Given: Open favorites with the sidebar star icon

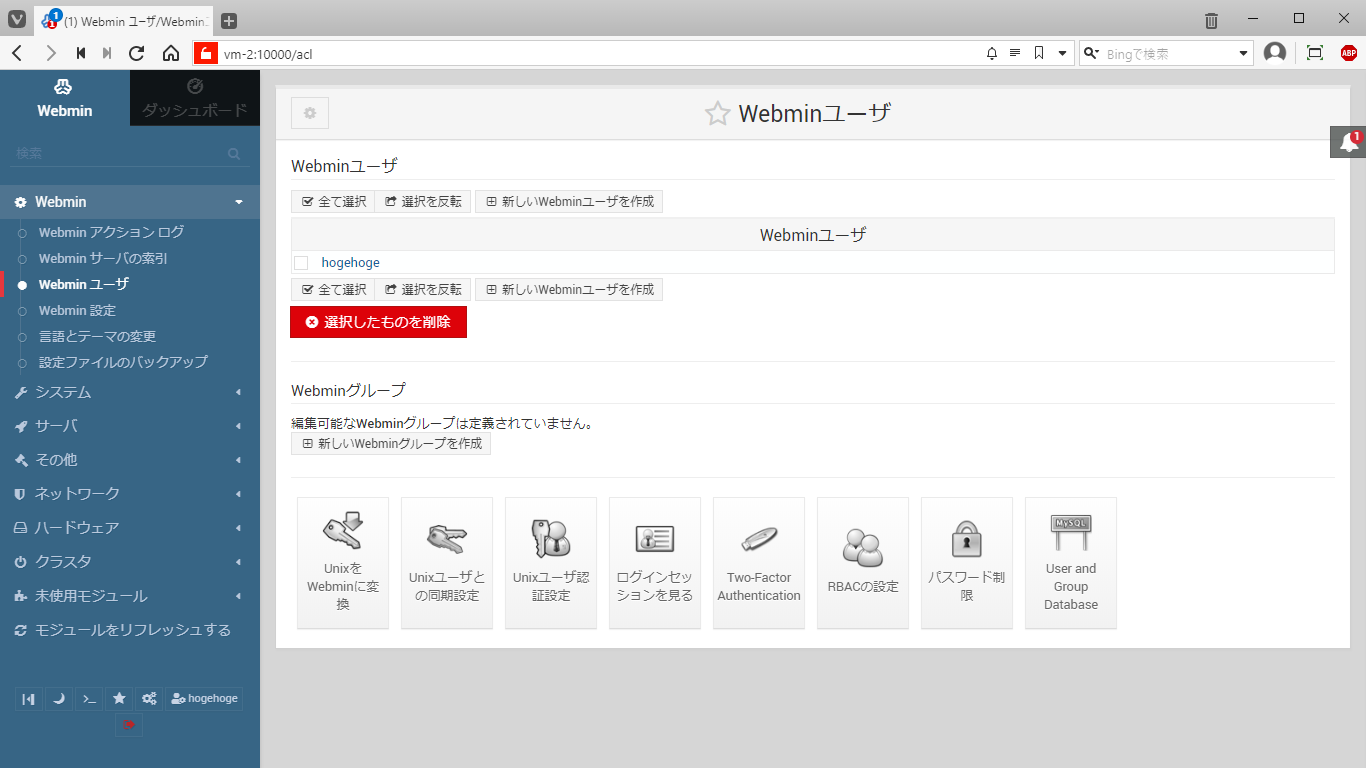Looking at the screenshot, I should click(119, 698).
